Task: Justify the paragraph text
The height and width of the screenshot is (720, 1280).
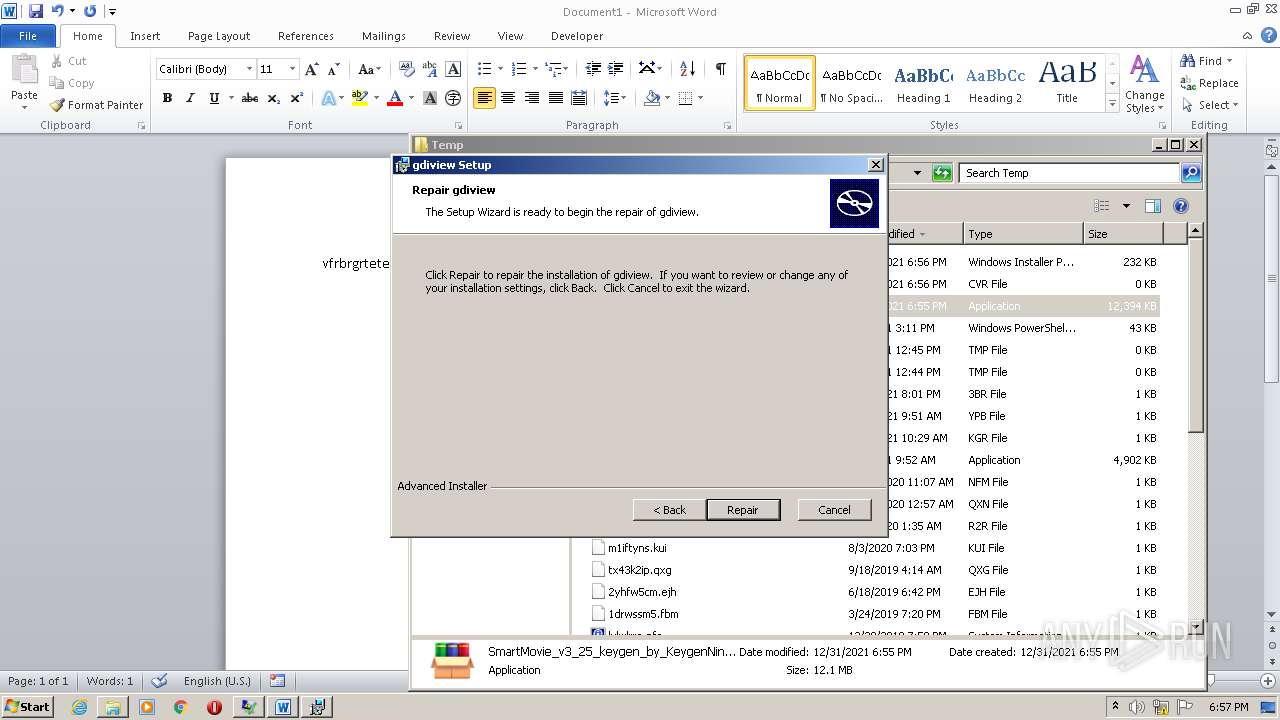Action: click(555, 98)
